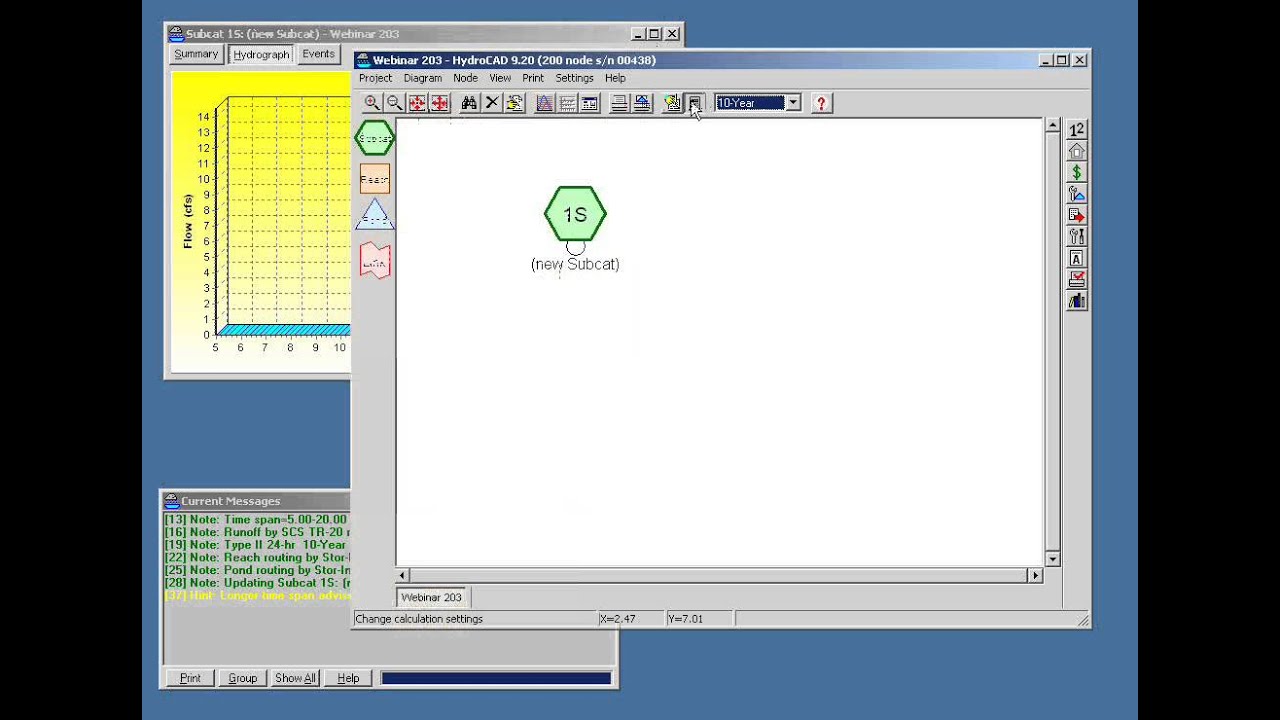Select the Webinar 203 diagram tab

(x=432, y=597)
